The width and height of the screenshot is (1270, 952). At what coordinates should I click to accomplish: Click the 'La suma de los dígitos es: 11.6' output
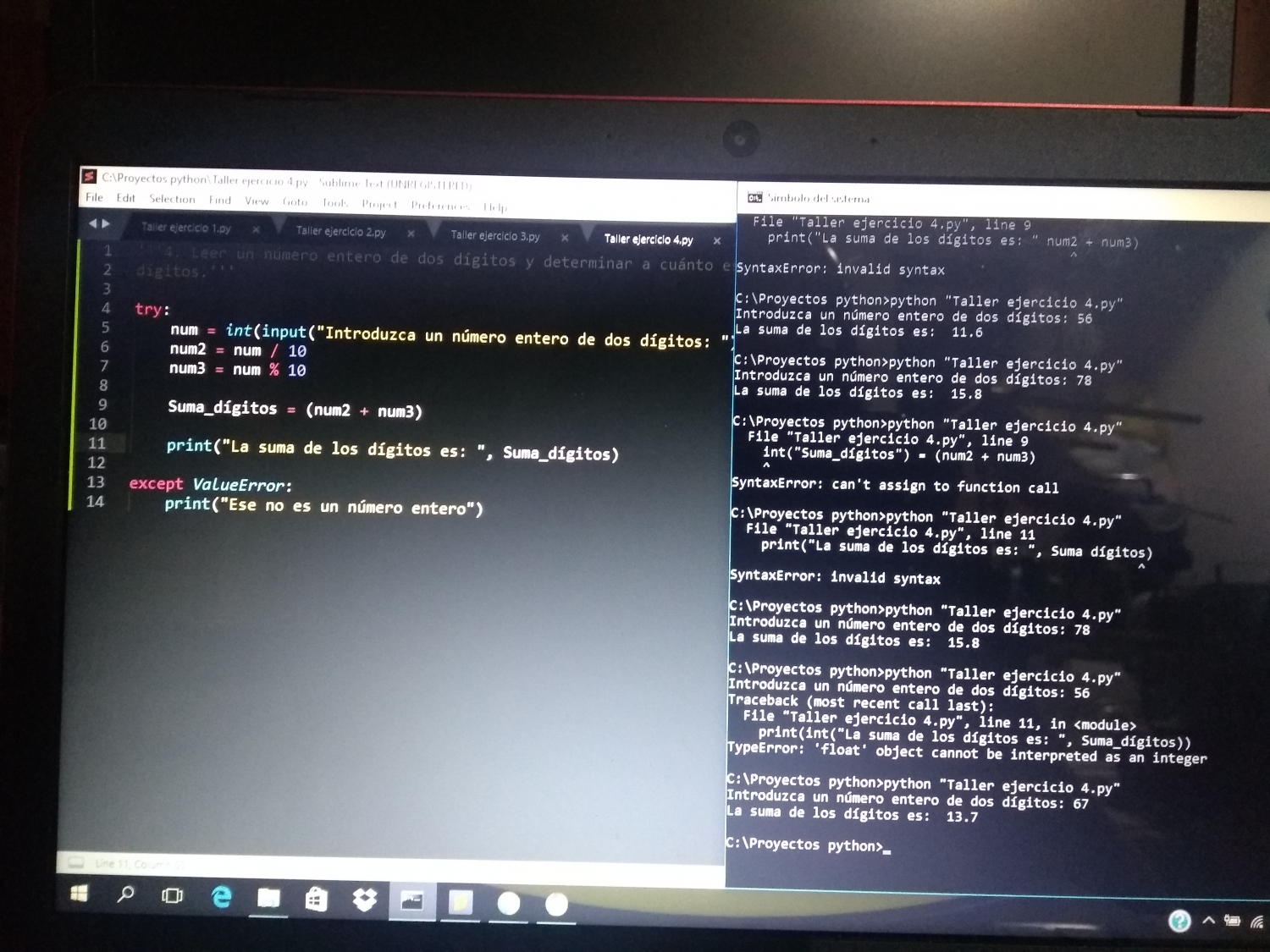point(859,331)
